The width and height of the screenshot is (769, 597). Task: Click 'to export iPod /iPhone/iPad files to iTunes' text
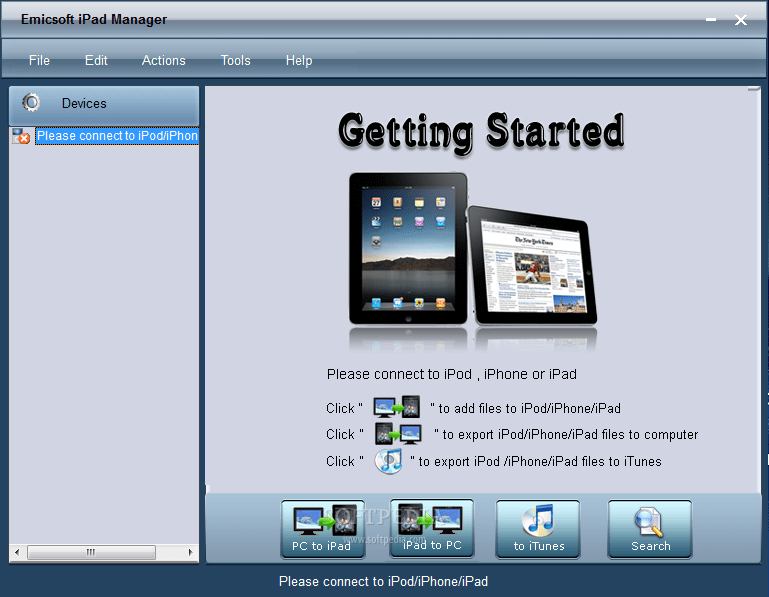pyautogui.click(x=540, y=462)
